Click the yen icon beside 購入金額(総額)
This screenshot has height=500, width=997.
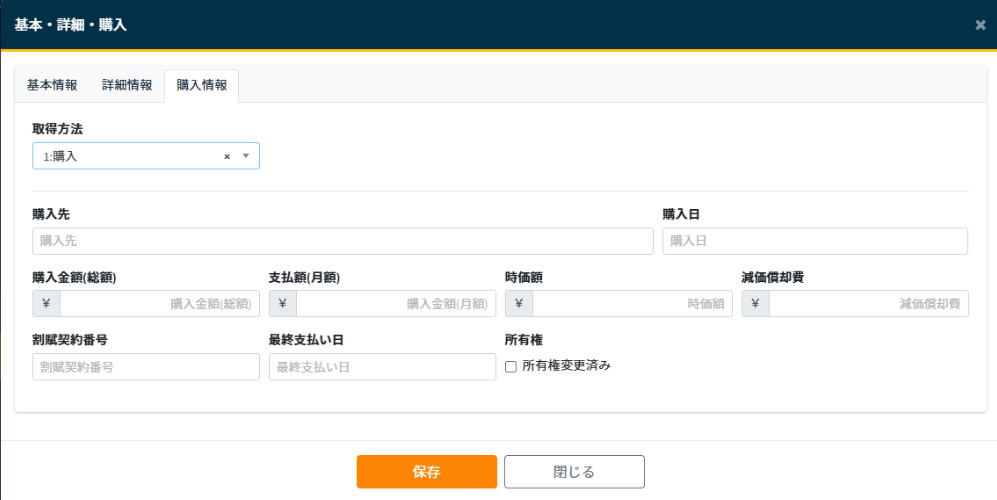[46, 304]
